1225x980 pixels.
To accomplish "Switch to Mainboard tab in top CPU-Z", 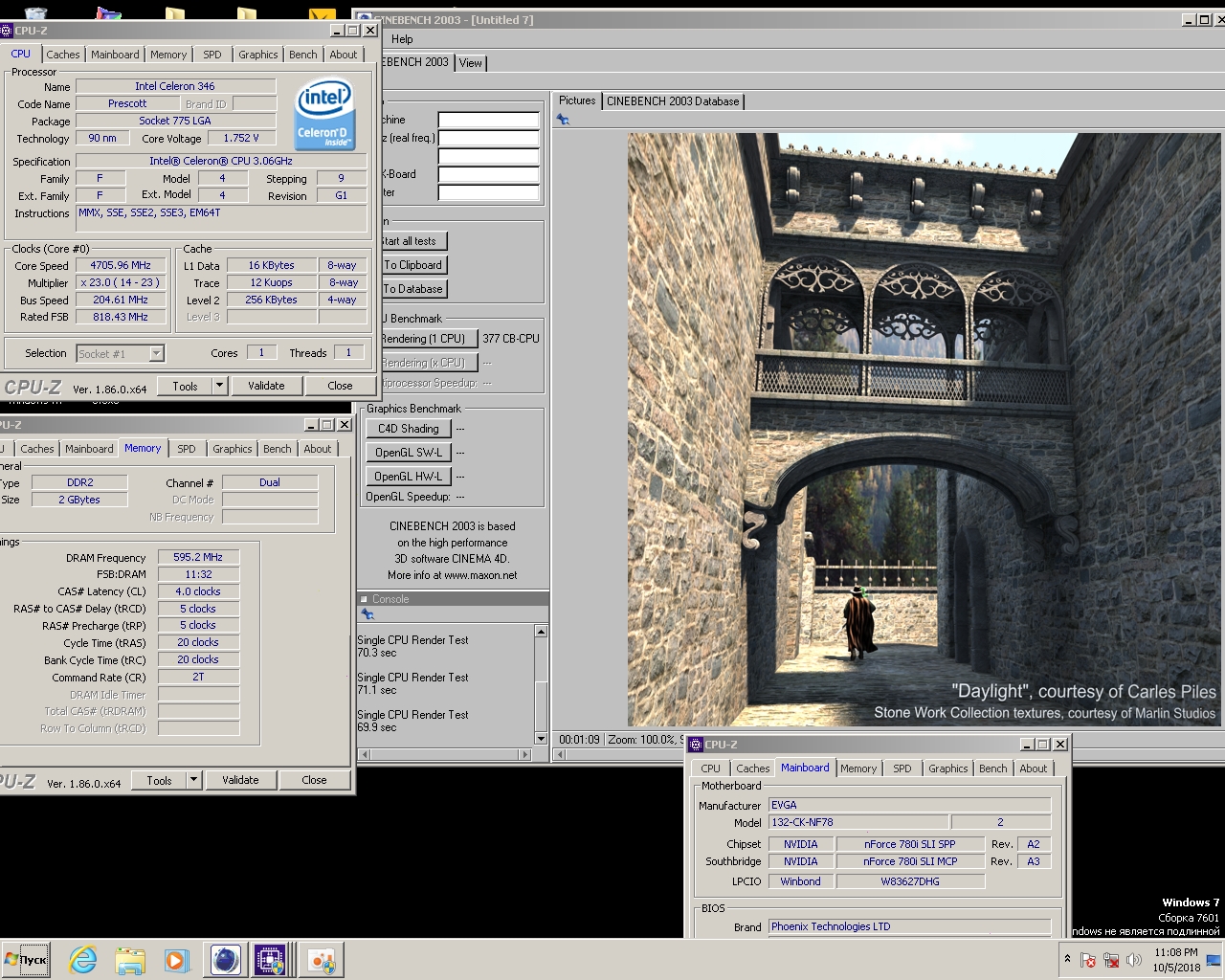I will click(115, 55).
